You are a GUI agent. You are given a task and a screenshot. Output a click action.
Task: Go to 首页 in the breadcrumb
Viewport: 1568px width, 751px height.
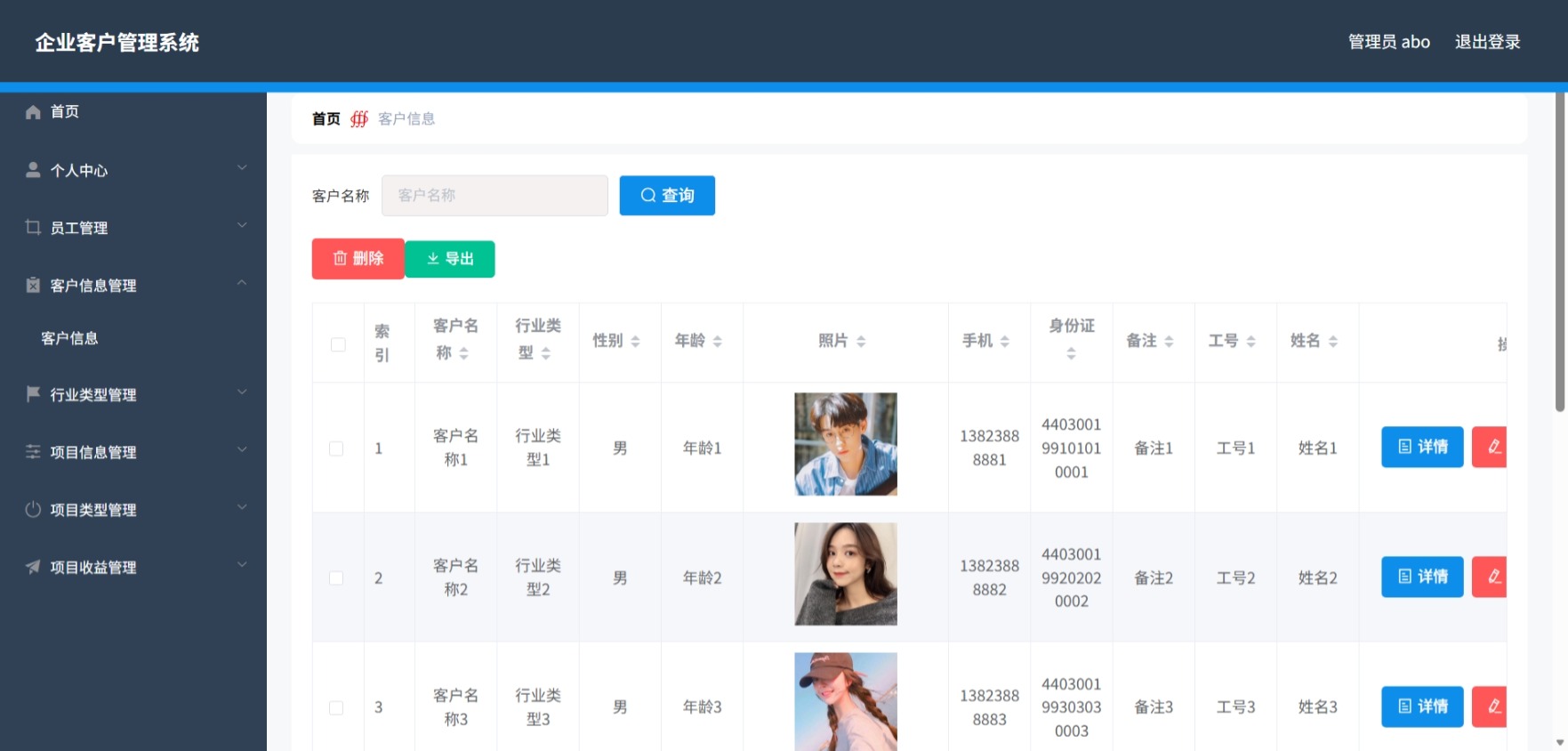(326, 118)
